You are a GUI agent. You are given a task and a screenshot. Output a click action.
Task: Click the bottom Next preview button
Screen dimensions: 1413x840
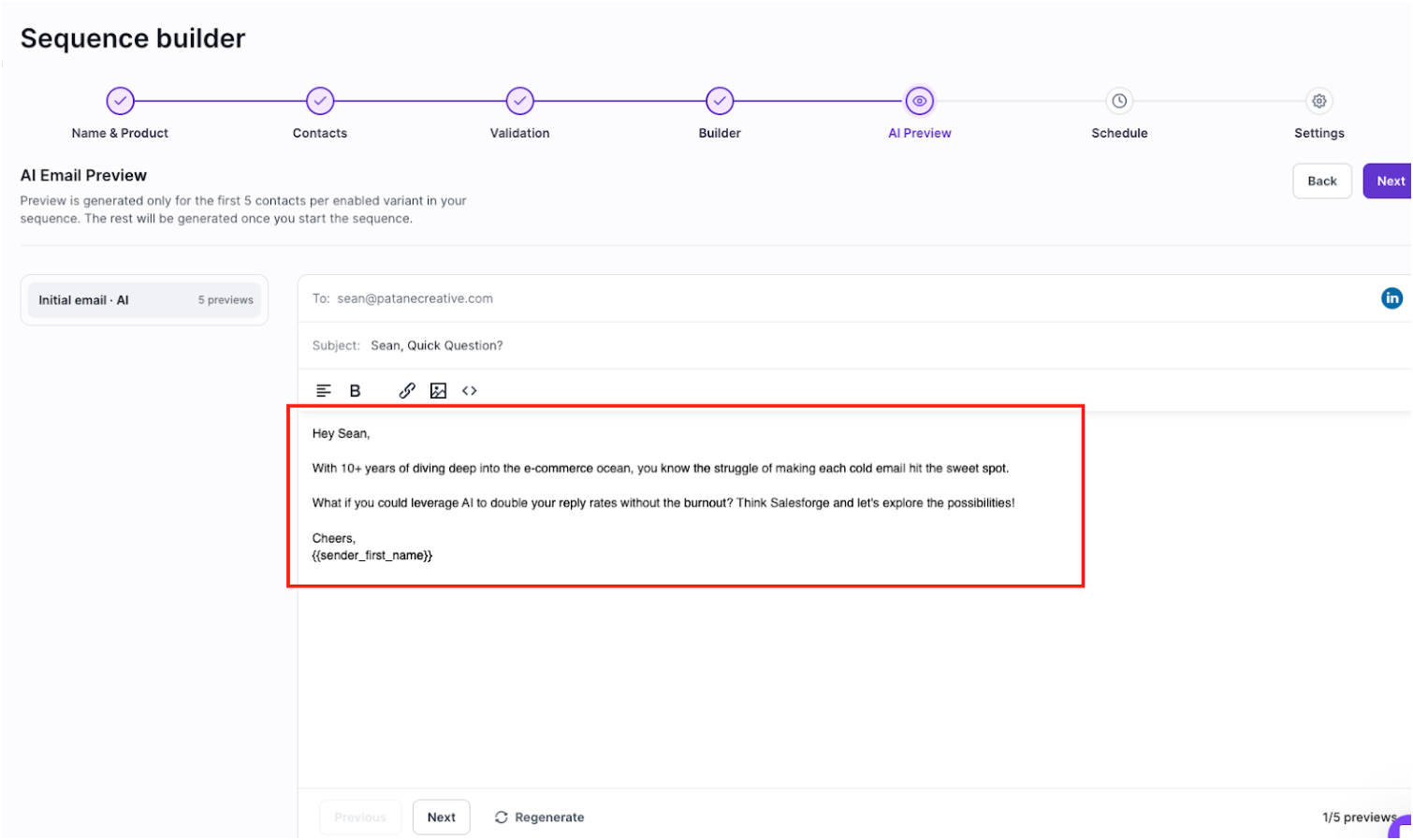442,818
